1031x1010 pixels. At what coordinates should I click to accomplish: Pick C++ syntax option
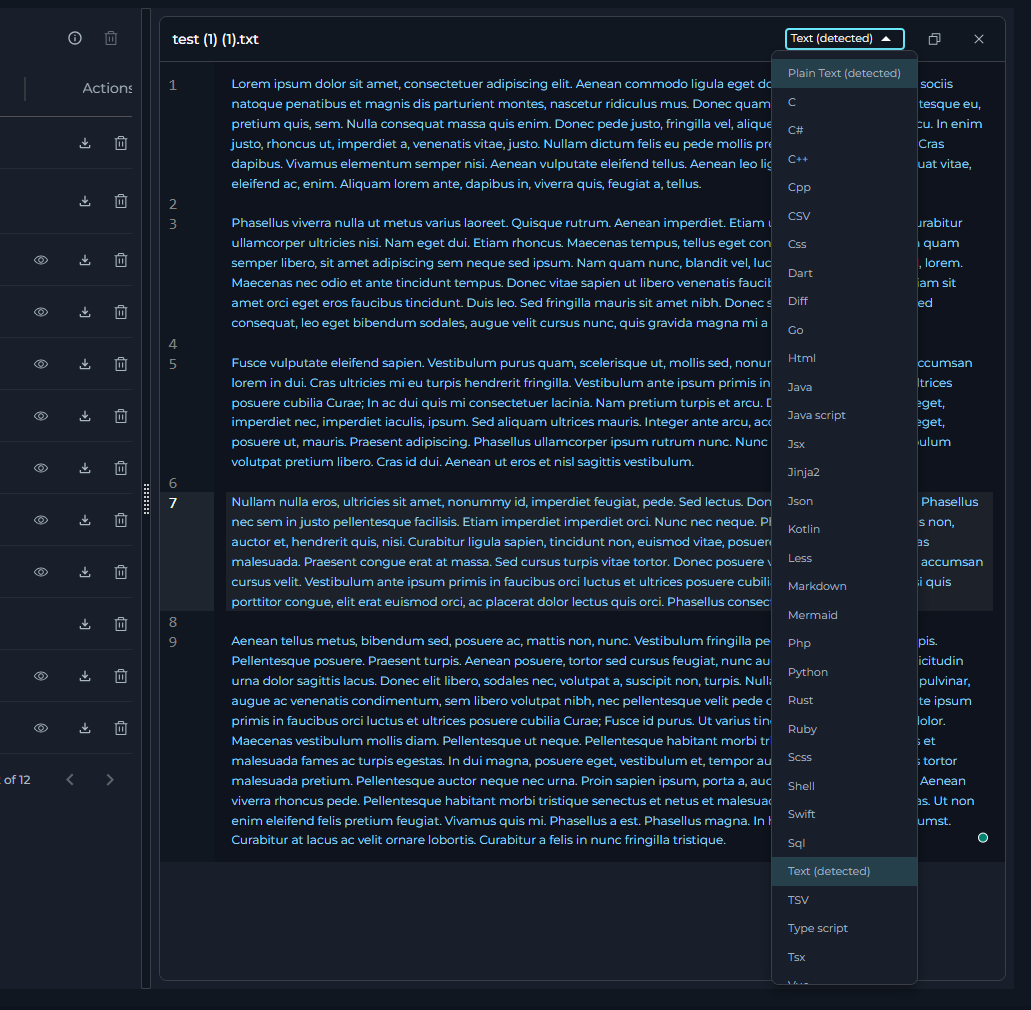click(x=844, y=158)
